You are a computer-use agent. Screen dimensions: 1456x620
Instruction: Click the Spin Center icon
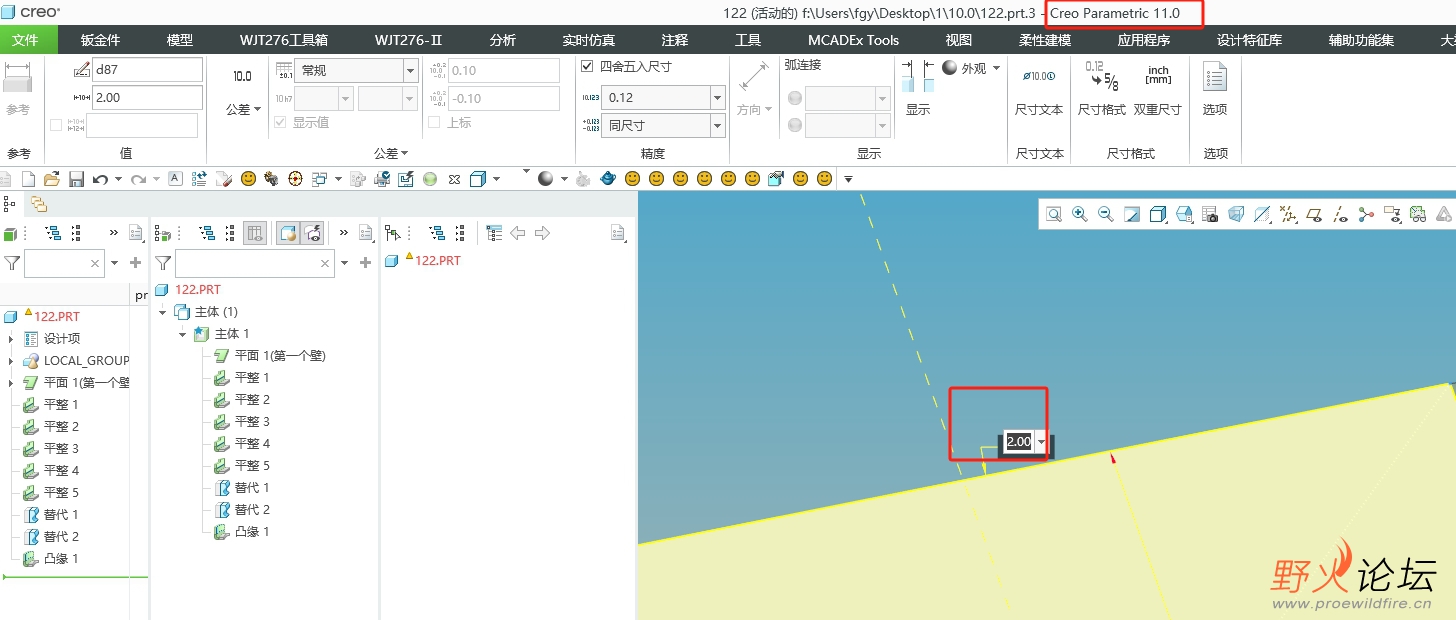click(x=1366, y=214)
